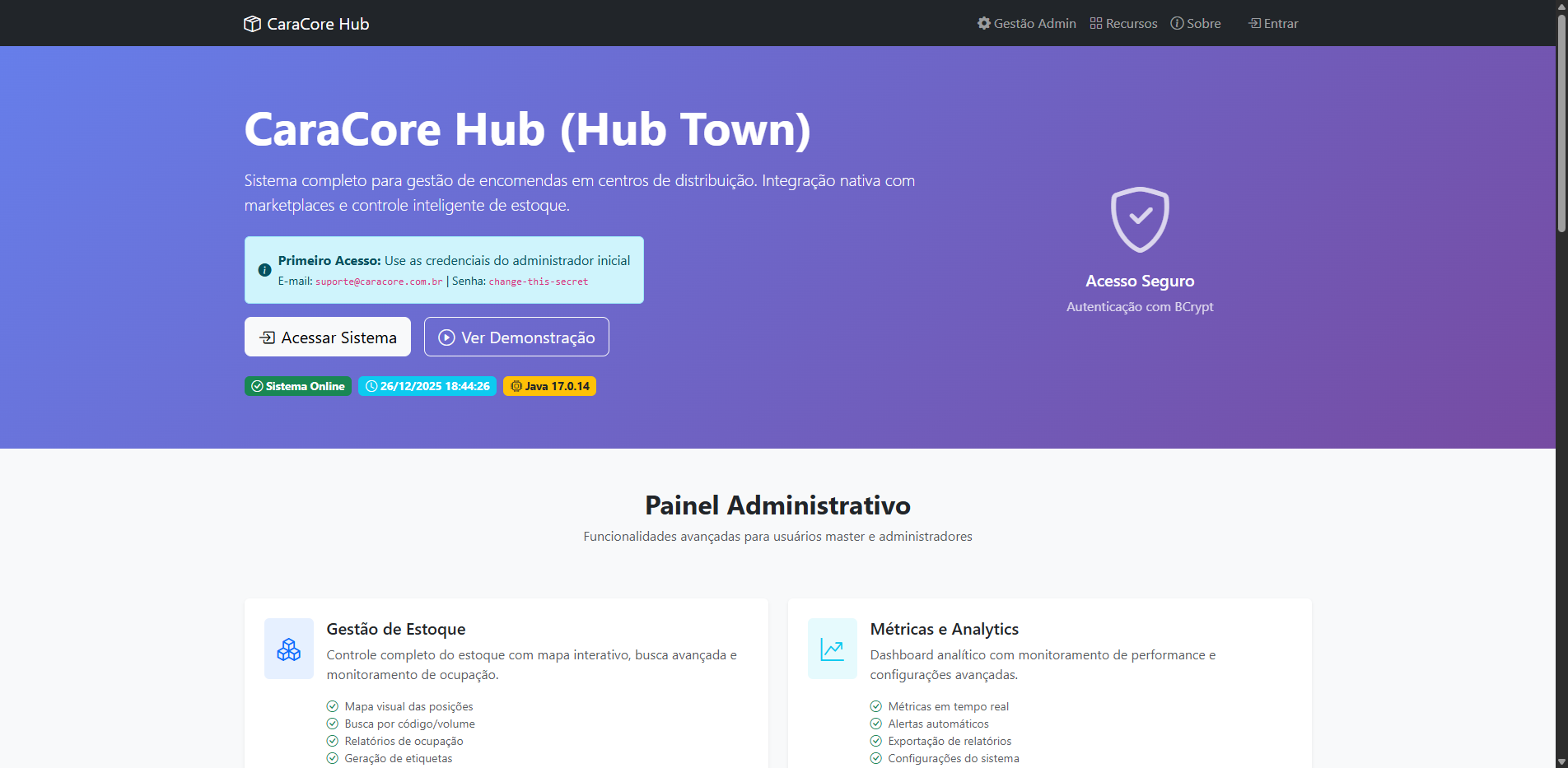Open the Sobre navigation link
This screenshot has width=1568, height=768.
pos(1196,23)
